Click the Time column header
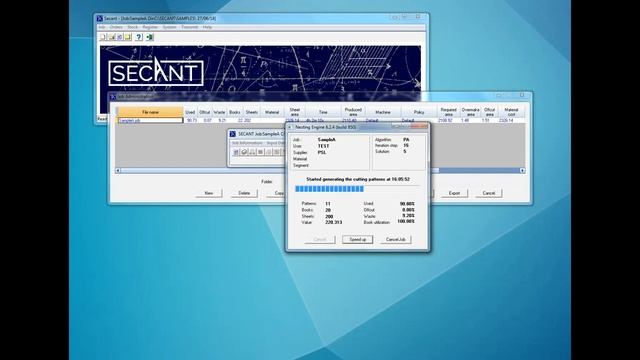640x360 pixels. (x=323, y=112)
